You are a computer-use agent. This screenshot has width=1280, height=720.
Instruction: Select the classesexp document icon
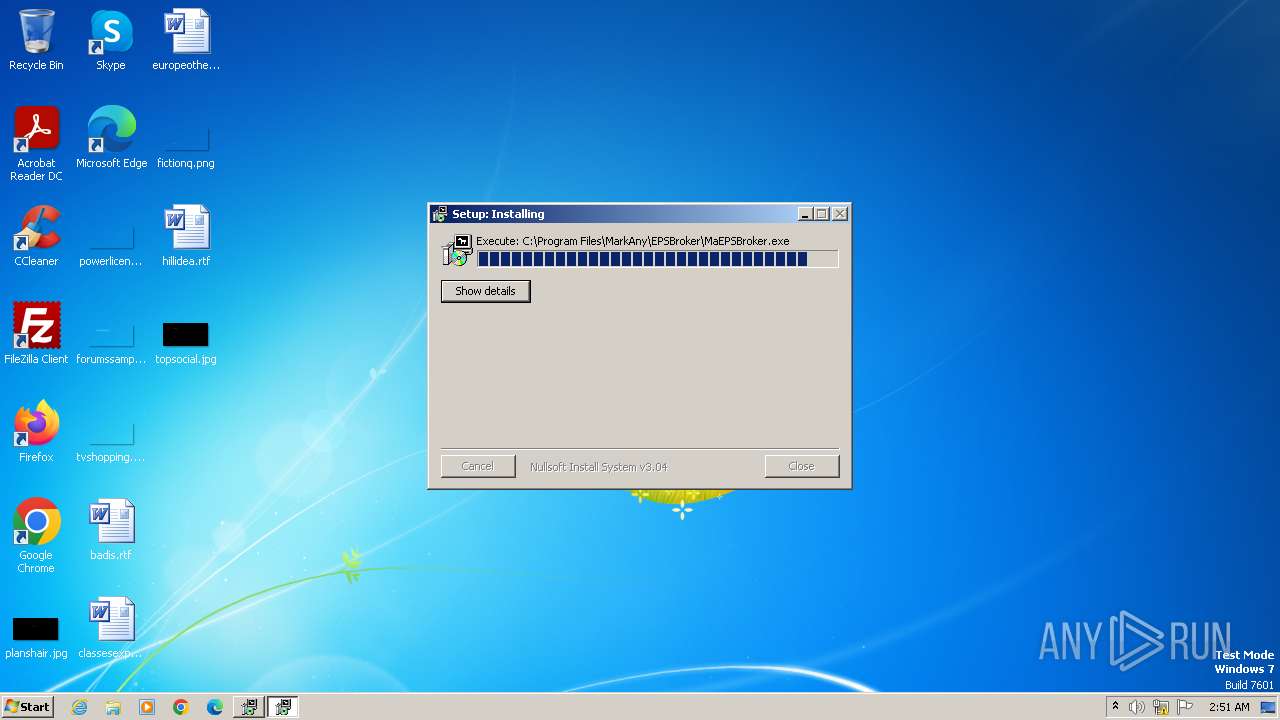111,628
